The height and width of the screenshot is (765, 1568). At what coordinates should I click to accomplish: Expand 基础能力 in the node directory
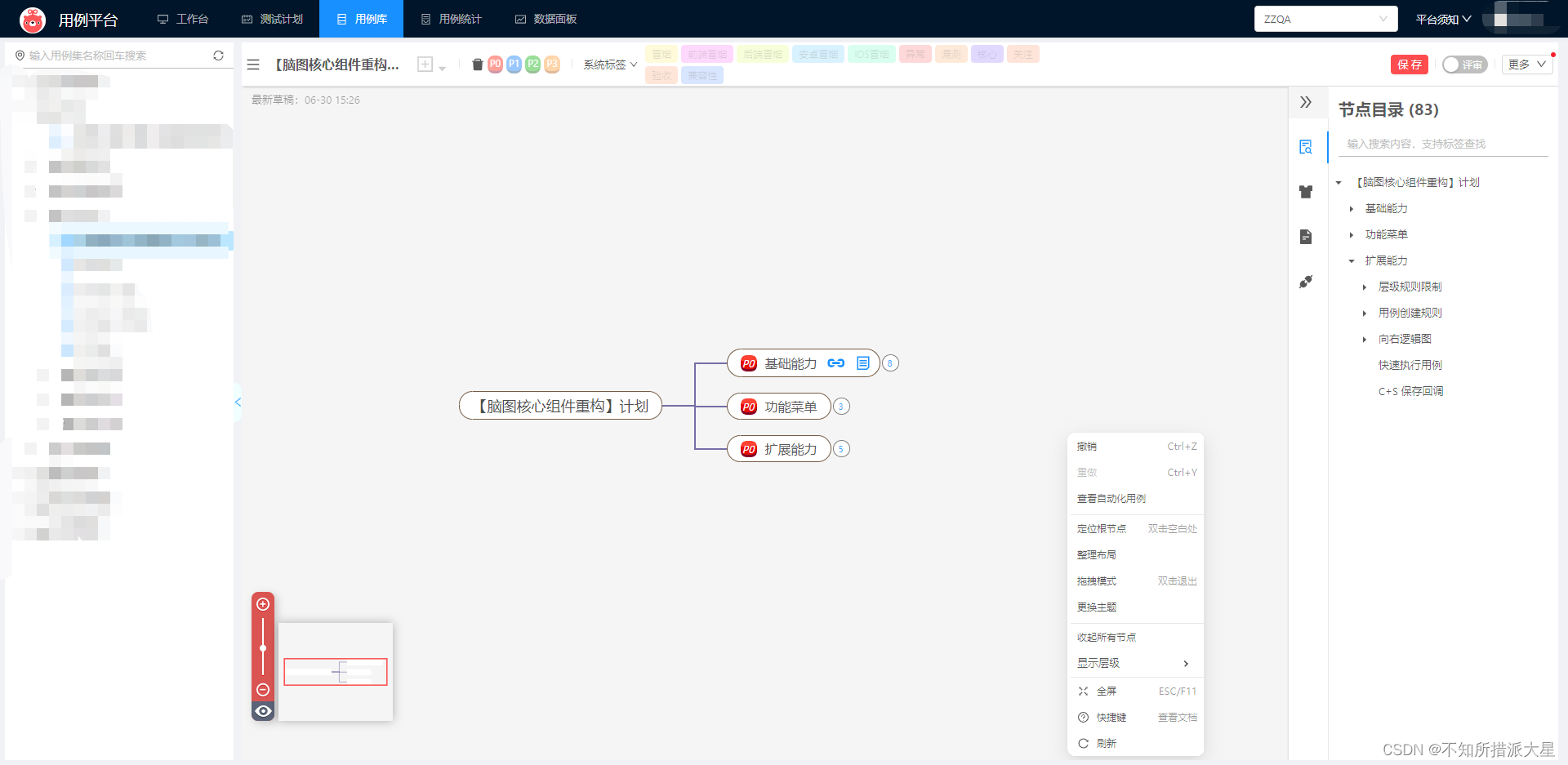point(1352,209)
